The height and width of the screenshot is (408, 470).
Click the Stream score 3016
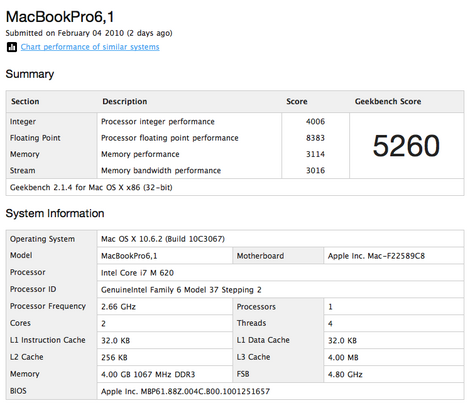[x=315, y=170]
